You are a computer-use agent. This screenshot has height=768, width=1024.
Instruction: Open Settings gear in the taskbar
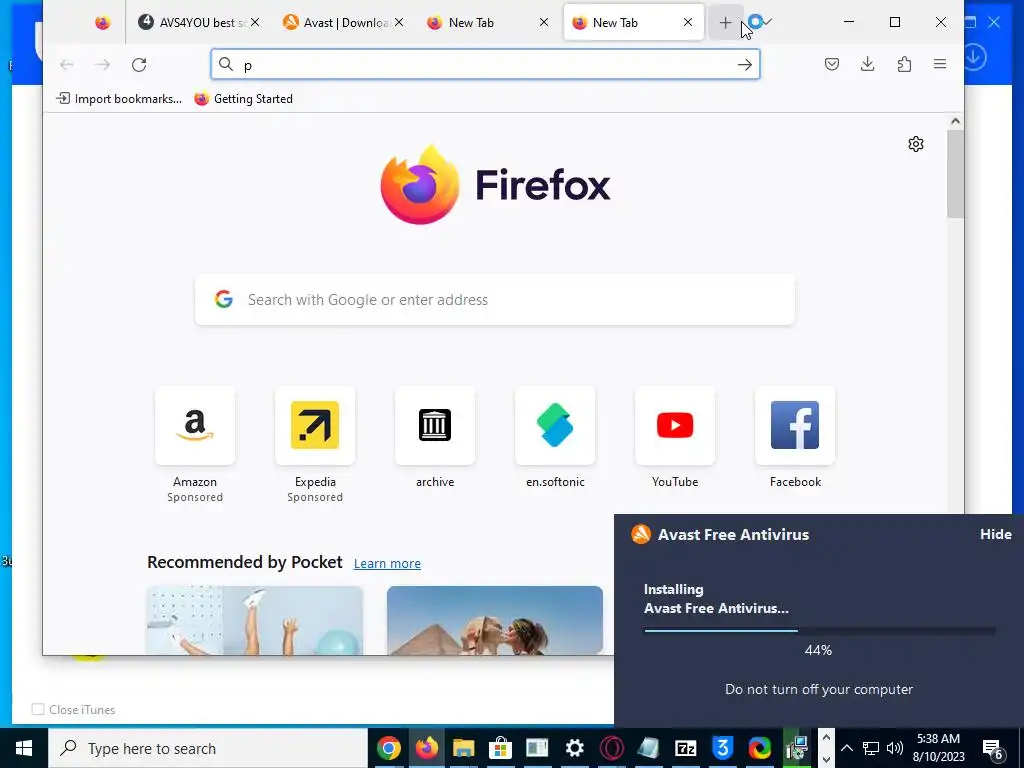pos(575,748)
